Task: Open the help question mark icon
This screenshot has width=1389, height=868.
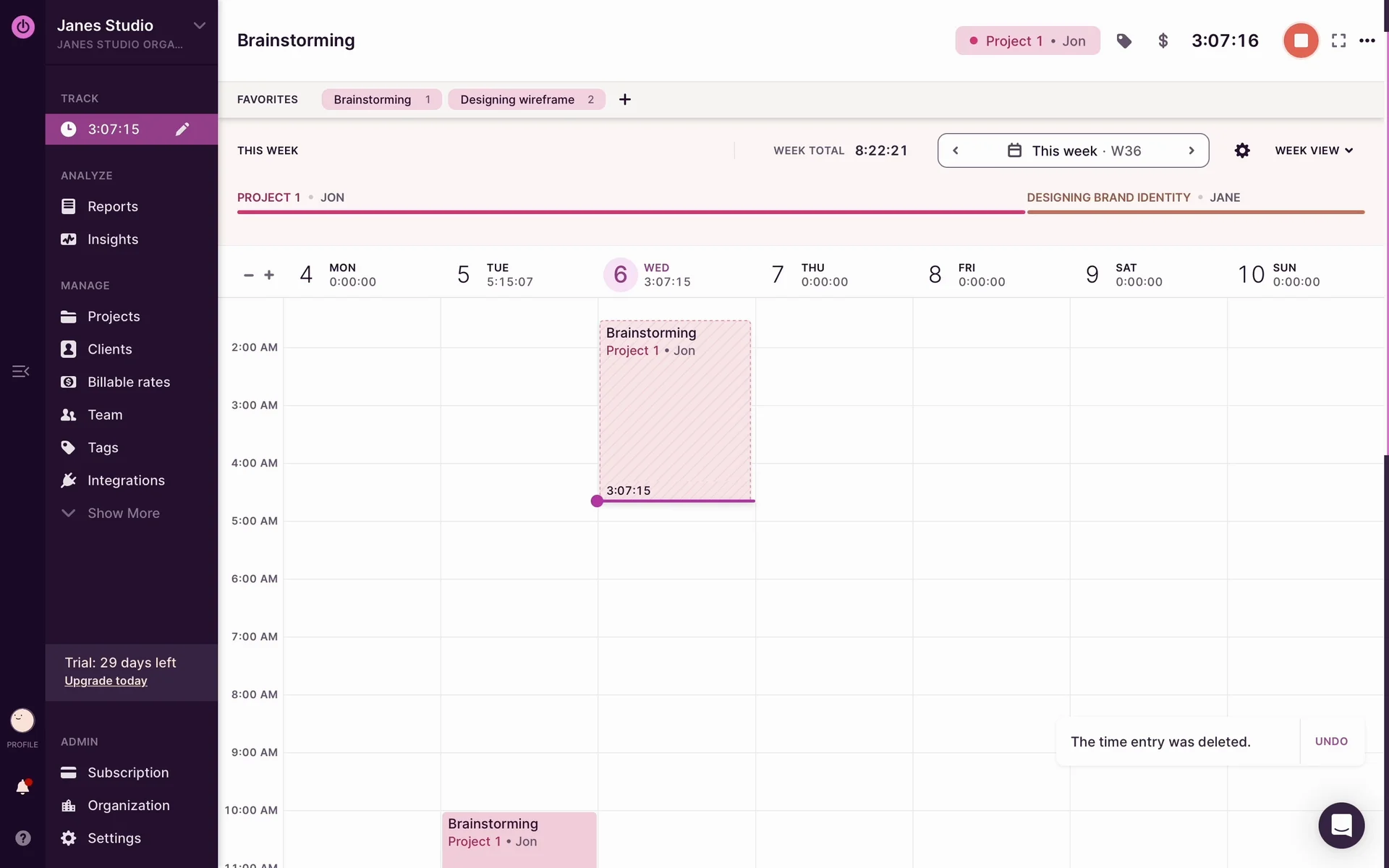Action: click(22, 838)
